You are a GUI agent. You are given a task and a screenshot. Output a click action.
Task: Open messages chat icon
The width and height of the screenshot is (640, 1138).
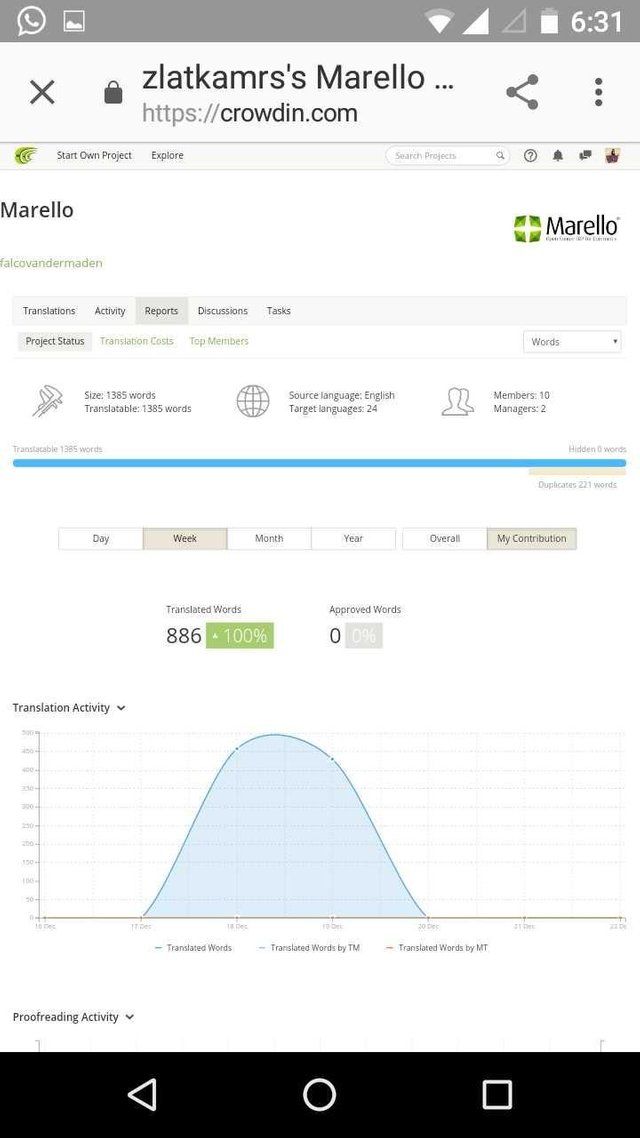click(585, 155)
